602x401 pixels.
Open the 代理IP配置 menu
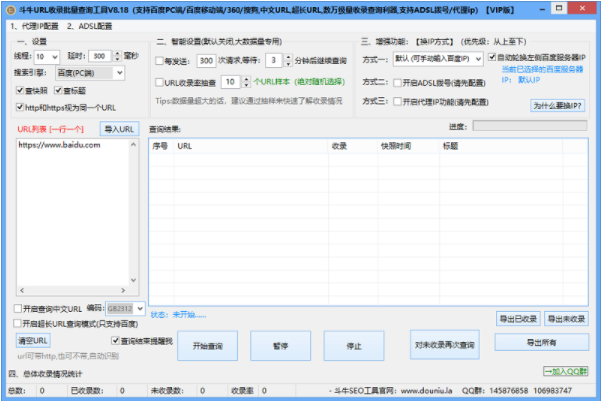[x=35, y=26]
